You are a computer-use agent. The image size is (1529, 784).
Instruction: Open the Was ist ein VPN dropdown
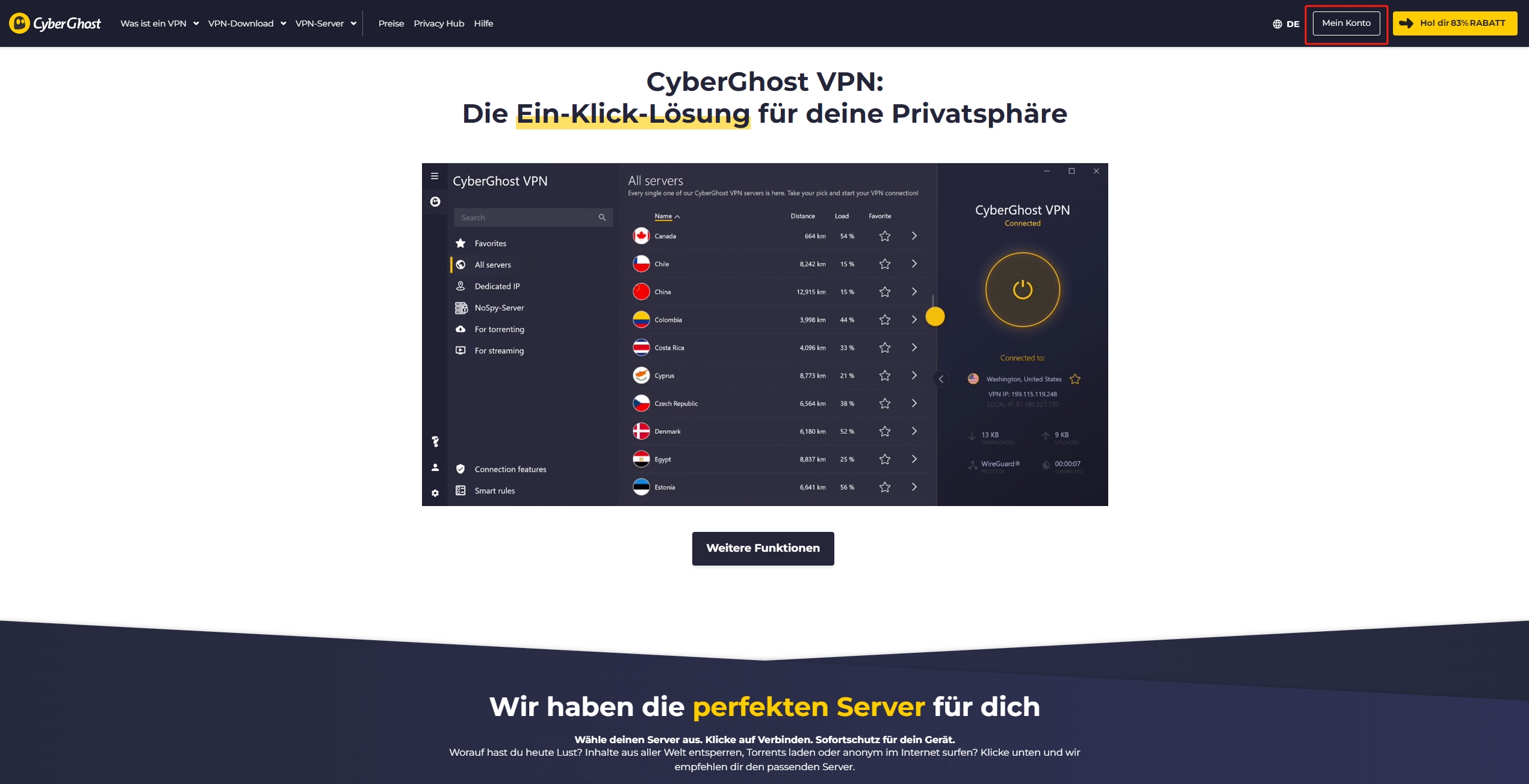tap(159, 23)
